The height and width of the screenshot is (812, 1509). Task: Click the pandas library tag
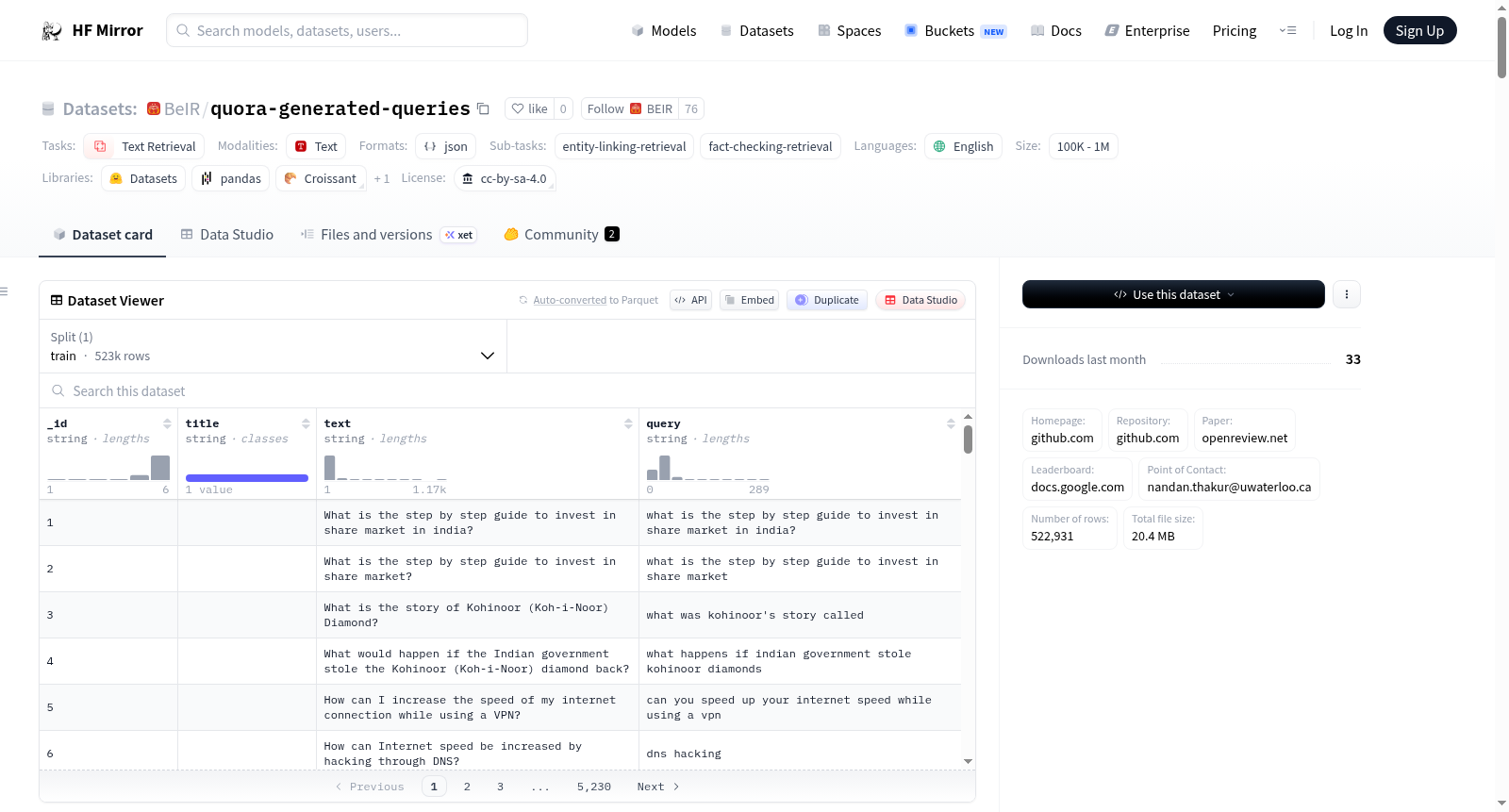point(231,178)
